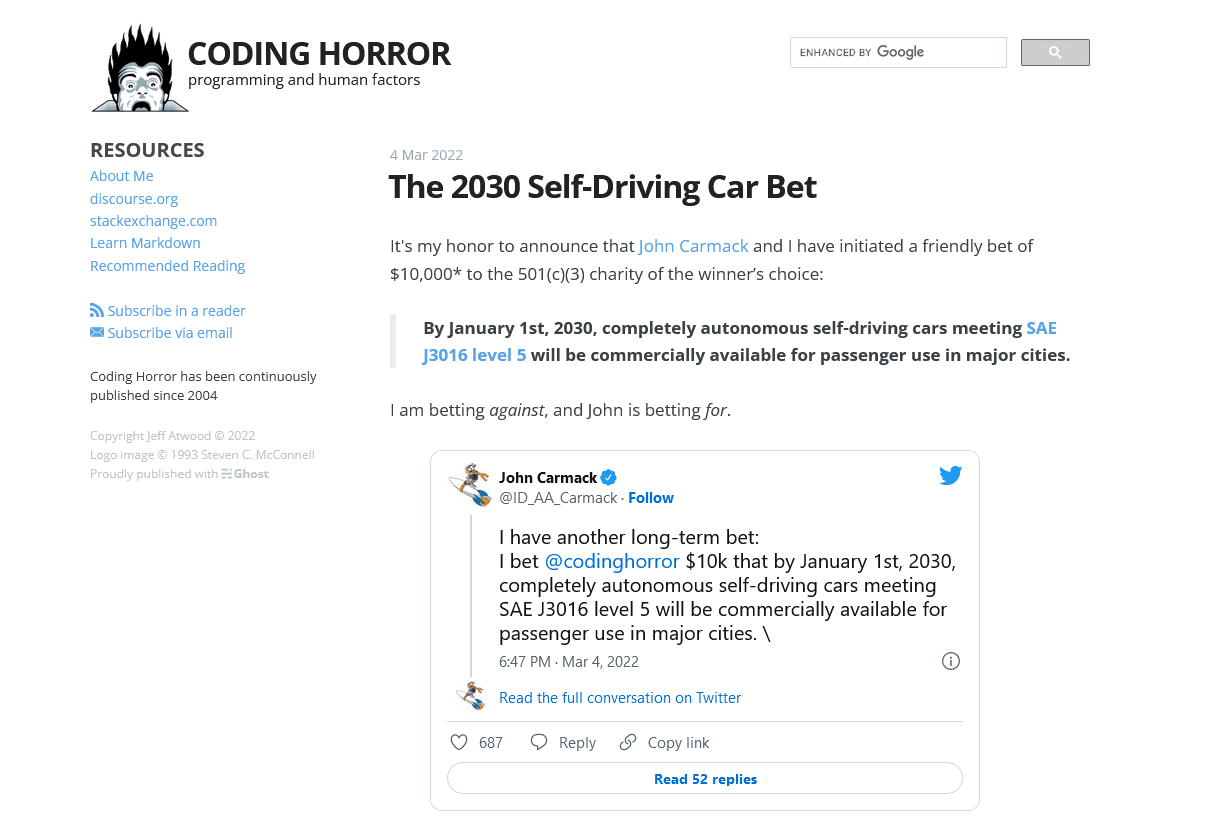Open the Learn Markdown link
The height and width of the screenshot is (838, 1217).
tap(145, 243)
